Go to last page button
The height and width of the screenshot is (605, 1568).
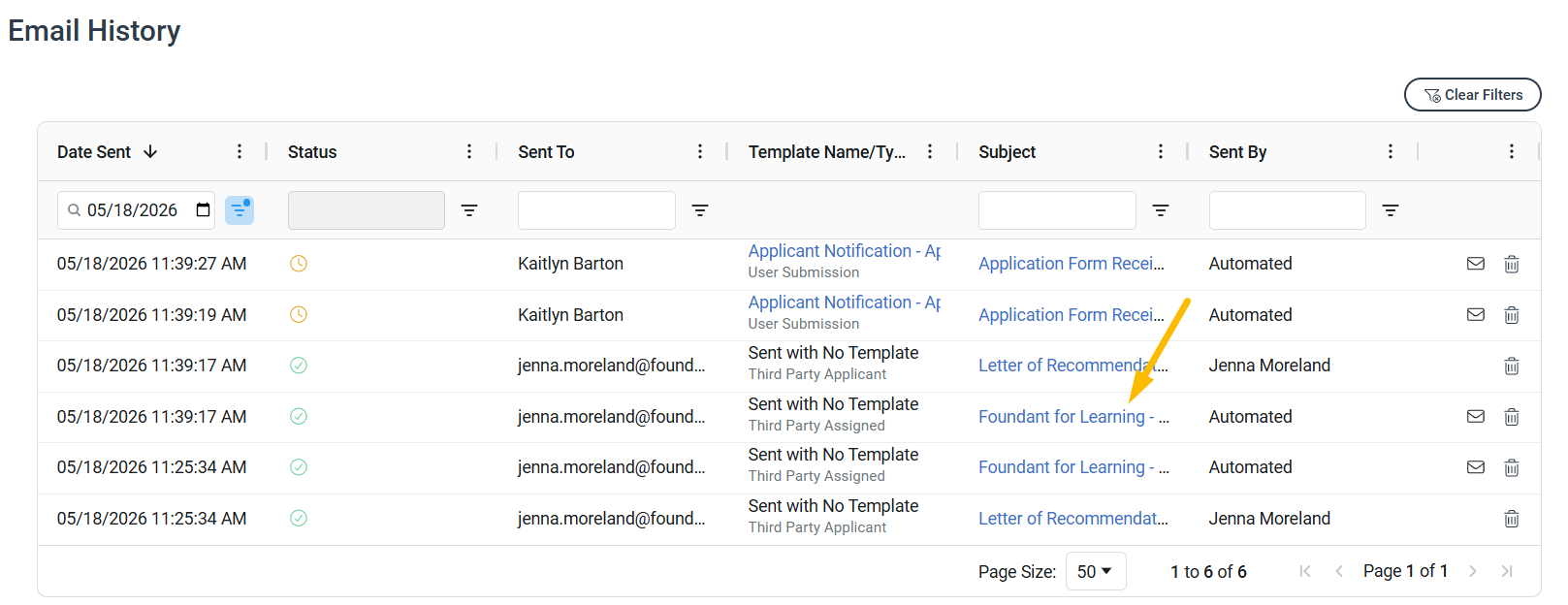tap(1507, 571)
